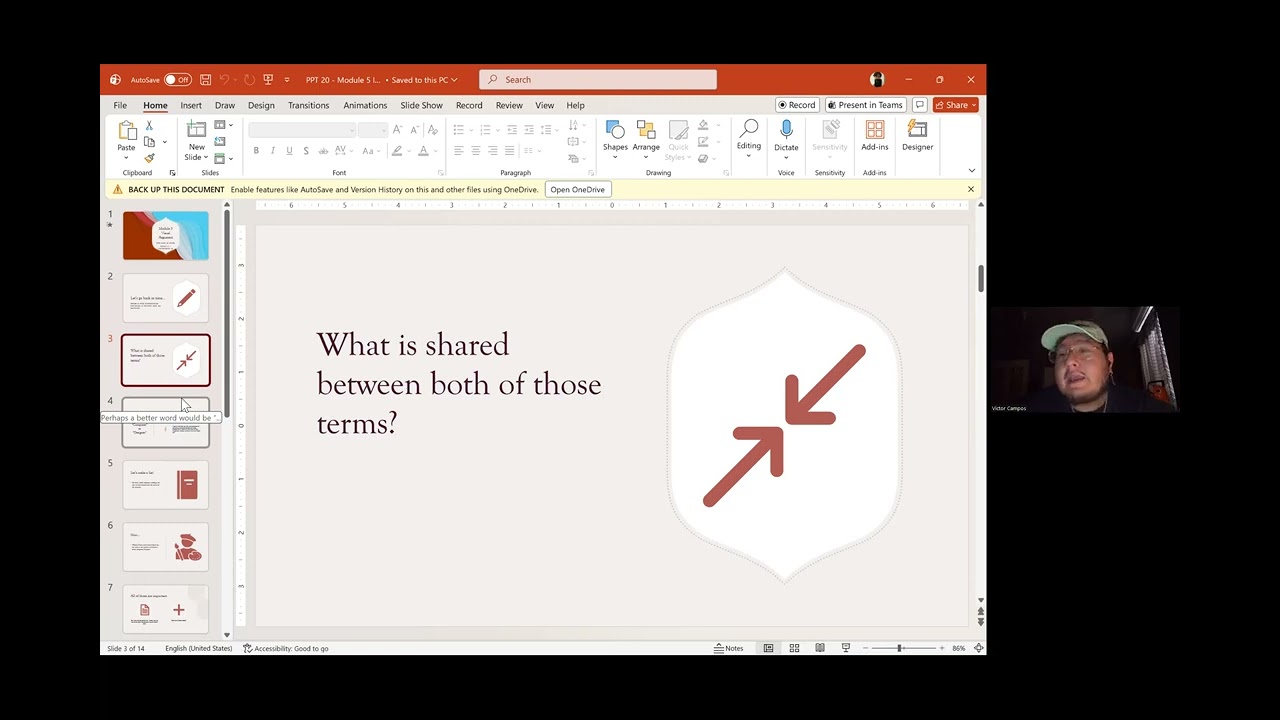Close the Back Up This Document banner
This screenshot has width=1280, height=720.
[970, 189]
